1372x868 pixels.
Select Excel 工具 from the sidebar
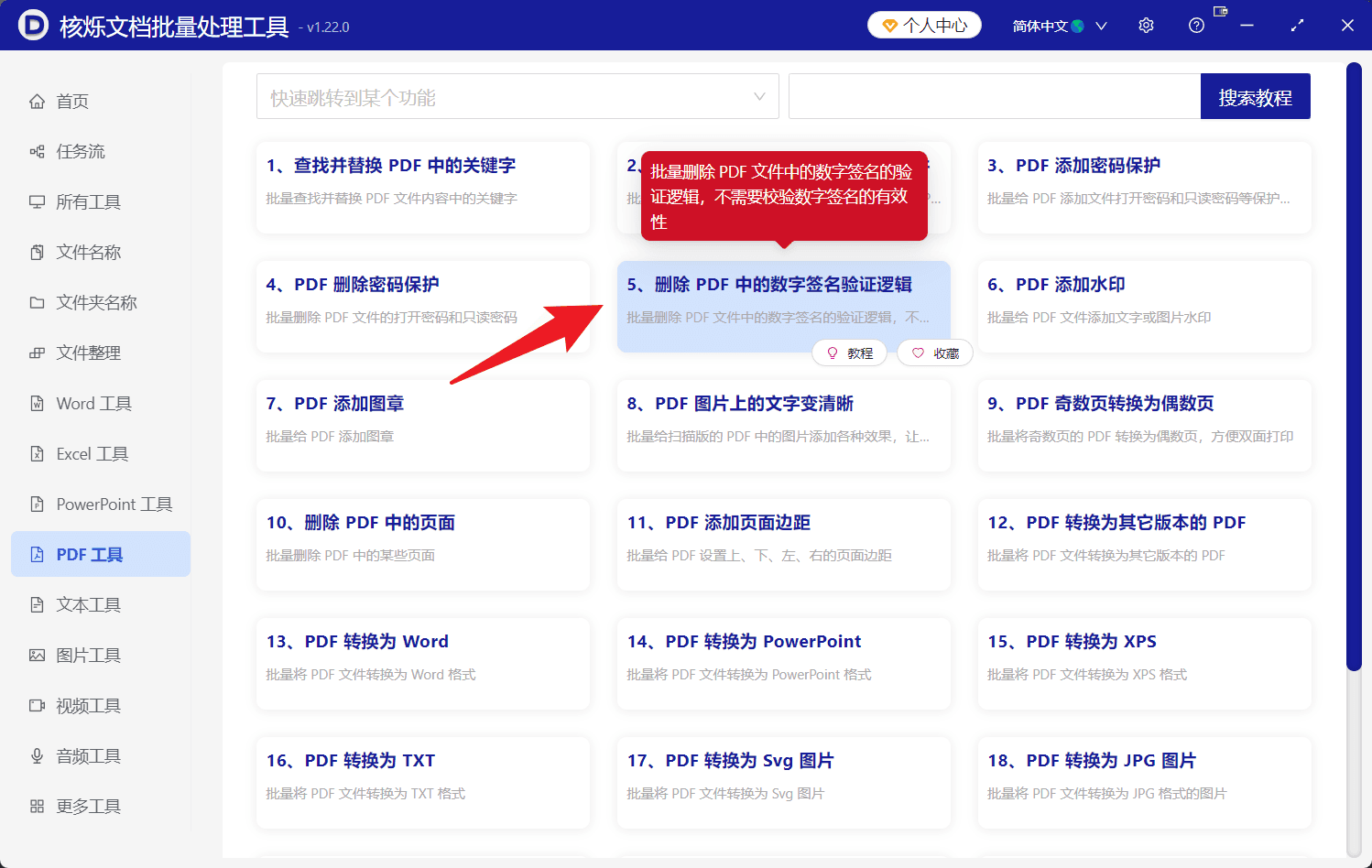[x=89, y=453]
